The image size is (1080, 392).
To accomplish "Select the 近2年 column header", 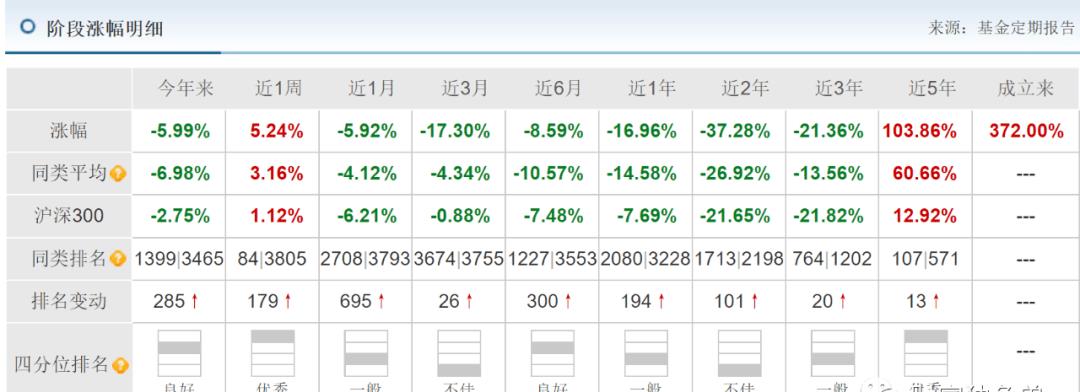I will pyautogui.click(x=745, y=88).
